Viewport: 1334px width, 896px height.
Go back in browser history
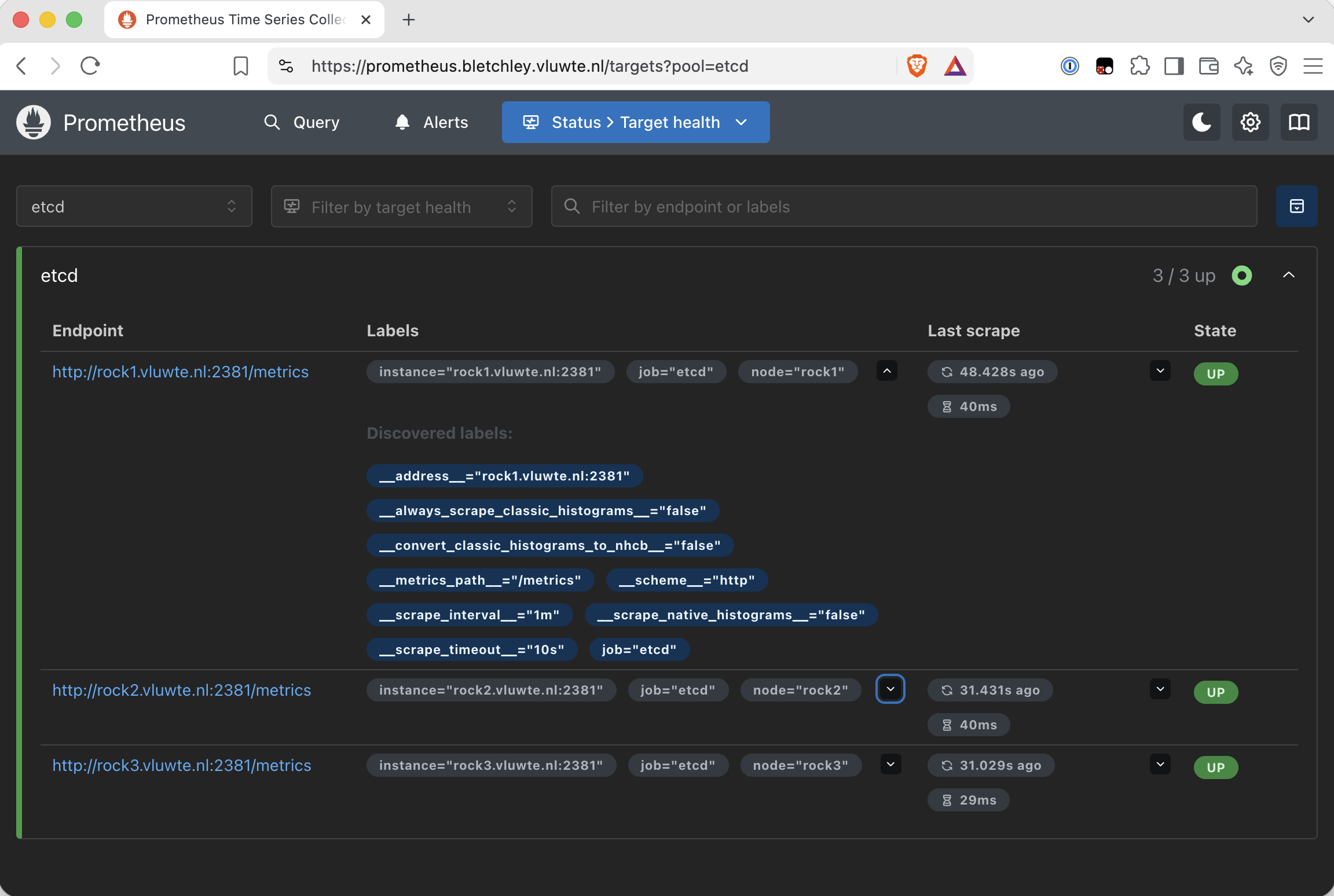[21, 66]
